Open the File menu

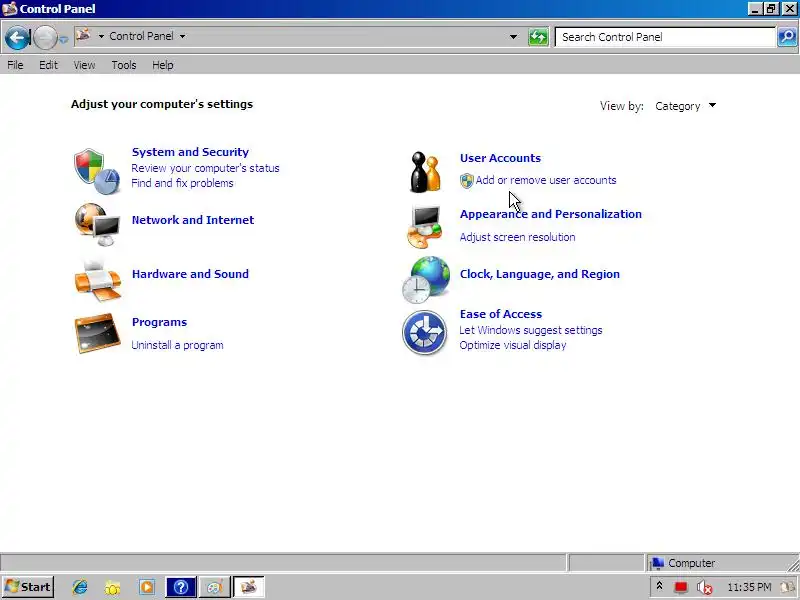15,65
